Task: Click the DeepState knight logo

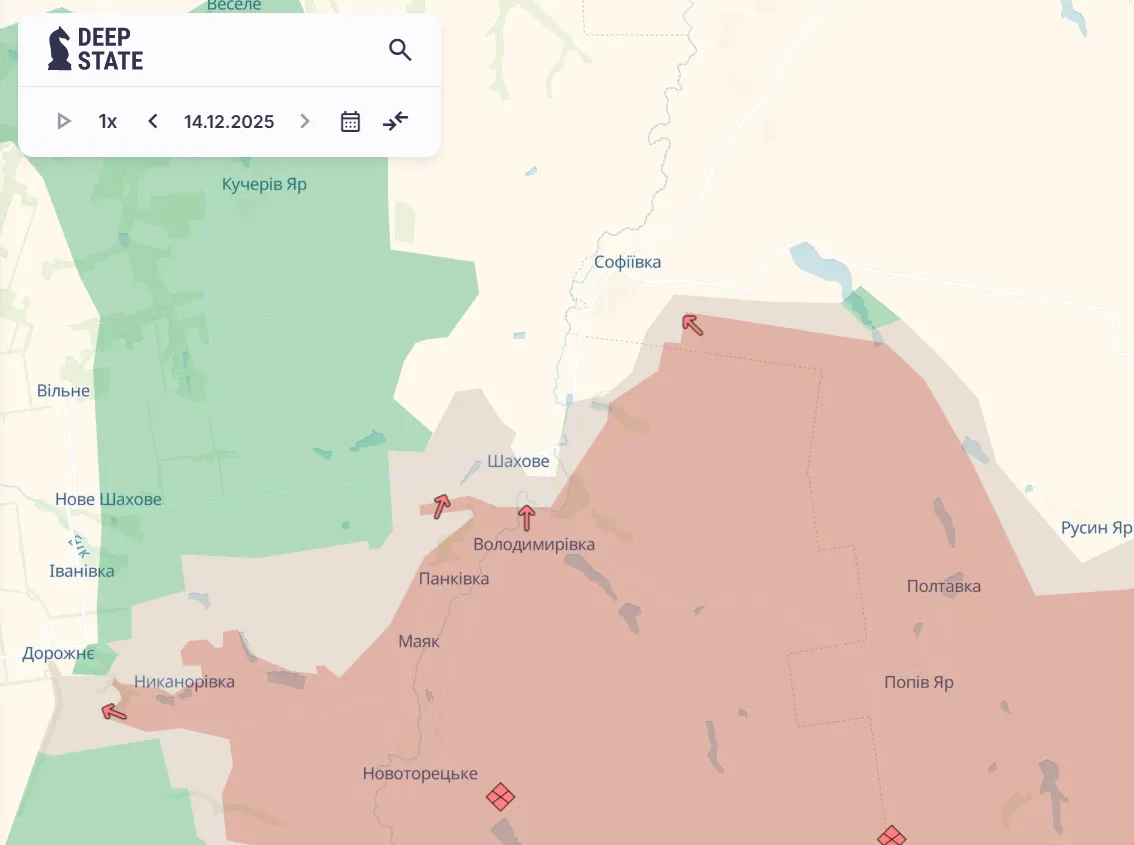Action: click(61, 49)
